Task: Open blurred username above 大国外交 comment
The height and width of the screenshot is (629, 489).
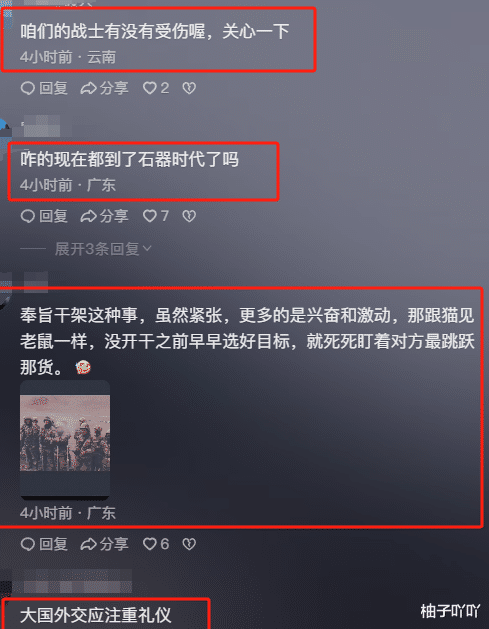Action: [x=76, y=581]
